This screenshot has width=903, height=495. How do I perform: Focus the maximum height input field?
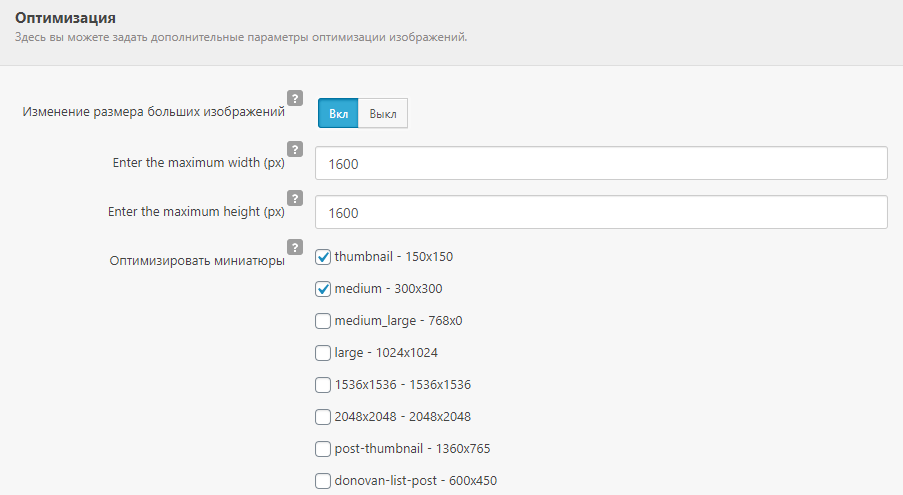pos(601,212)
